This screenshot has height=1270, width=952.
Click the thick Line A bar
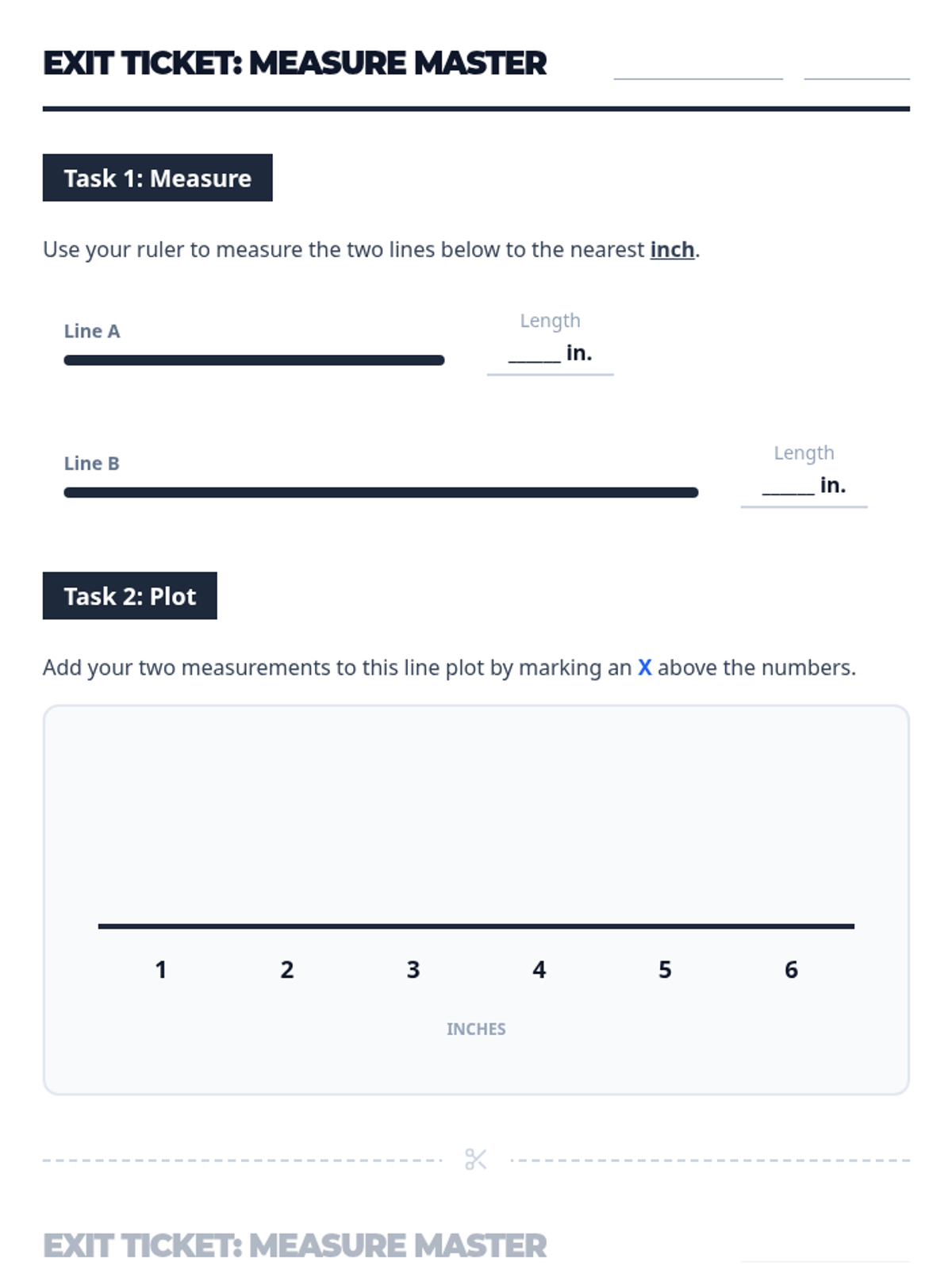(x=254, y=360)
